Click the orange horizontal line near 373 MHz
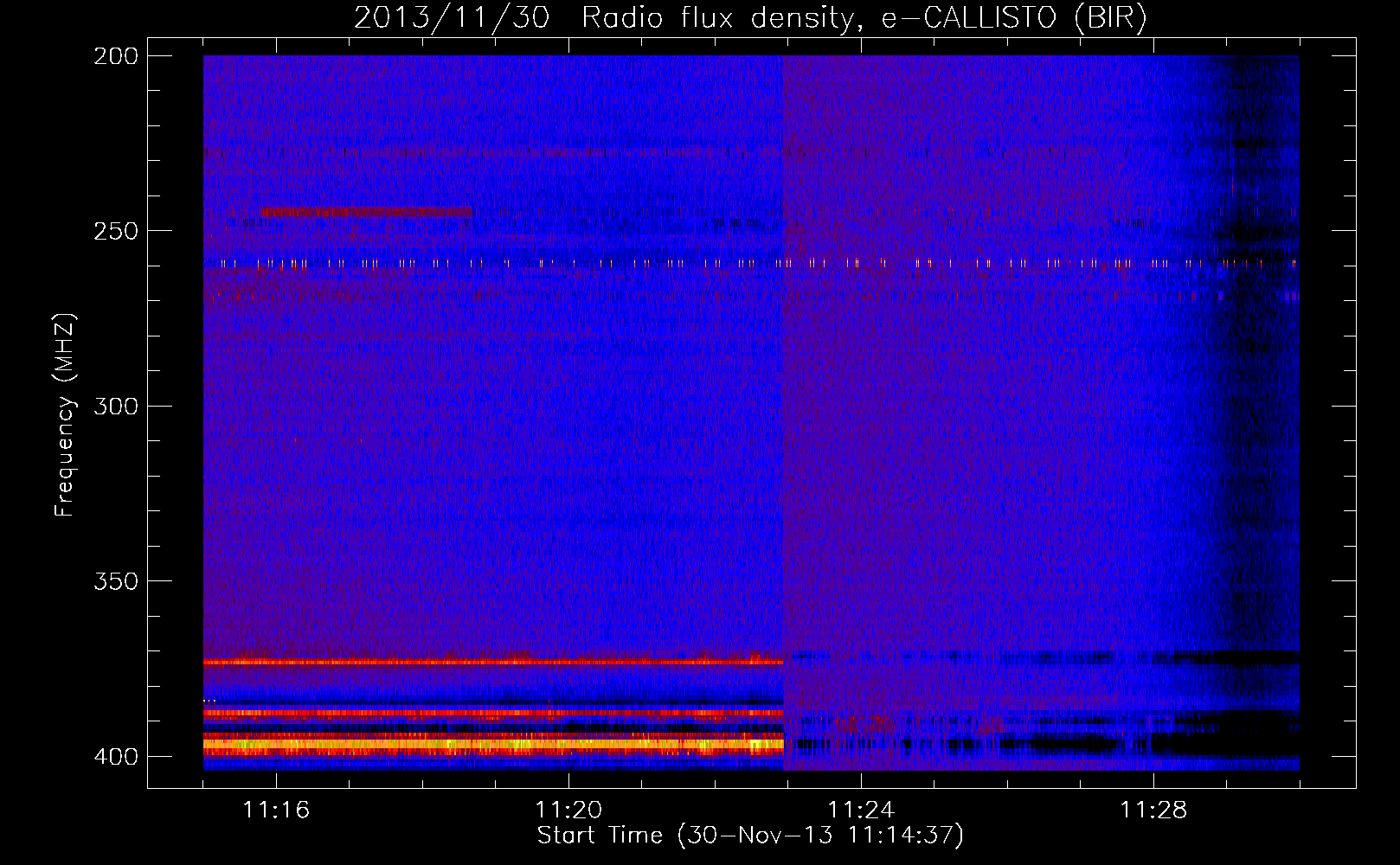The height and width of the screenshot is (865, 1400). pos(493,663)
